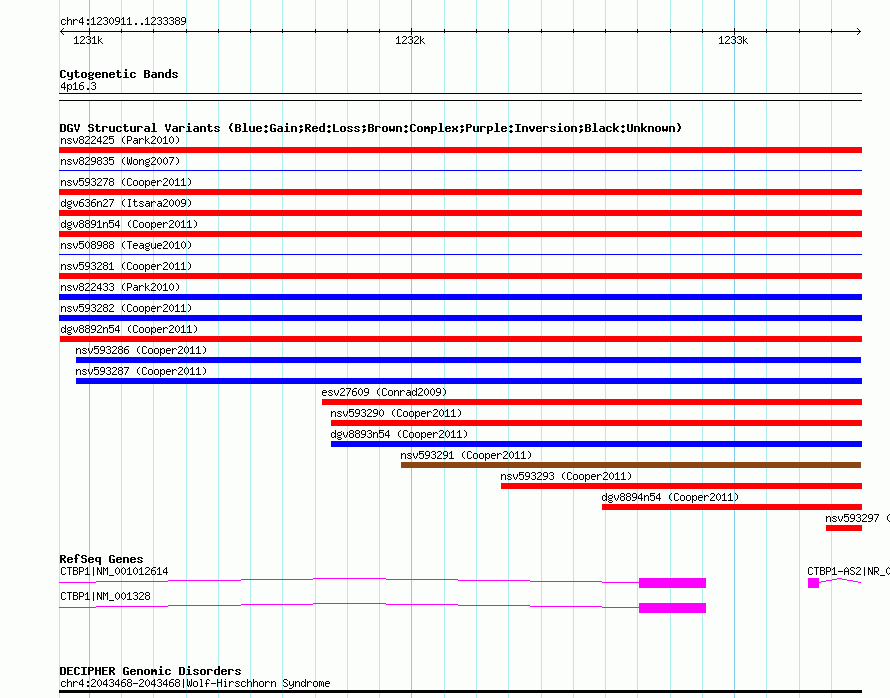Open variant esv27609 (Conrad2009) label
This screenshot has width=890, height=698.
(x=384, y=392)
